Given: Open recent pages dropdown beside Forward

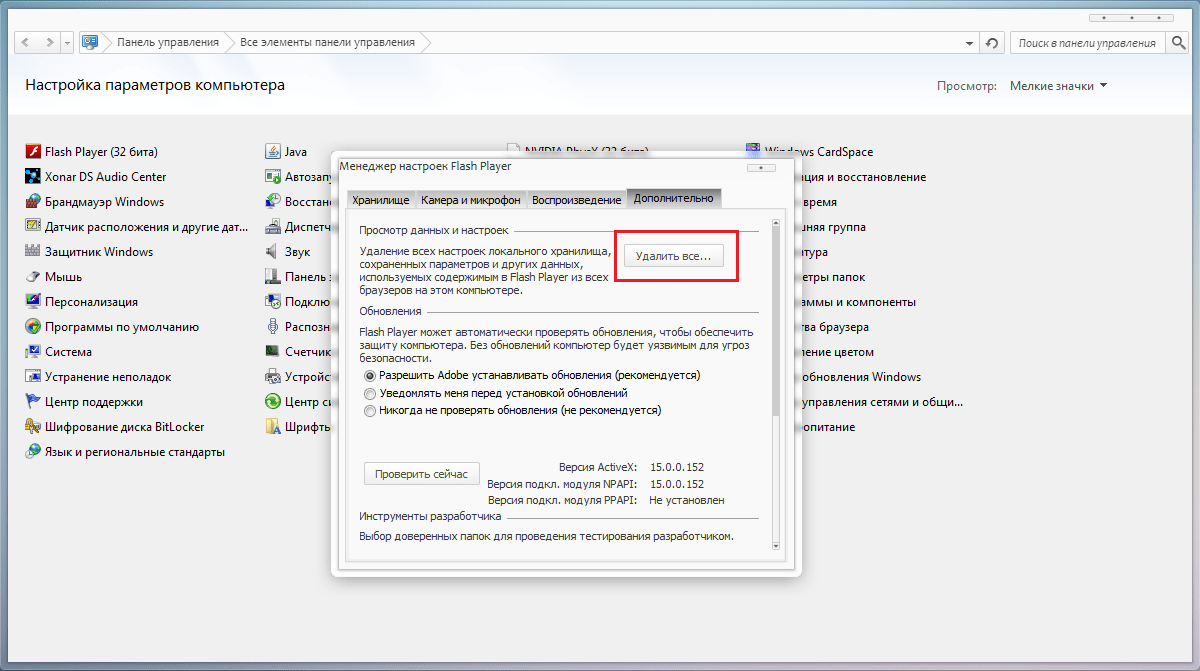Looking at the screenshot, I should coord(67,43).
